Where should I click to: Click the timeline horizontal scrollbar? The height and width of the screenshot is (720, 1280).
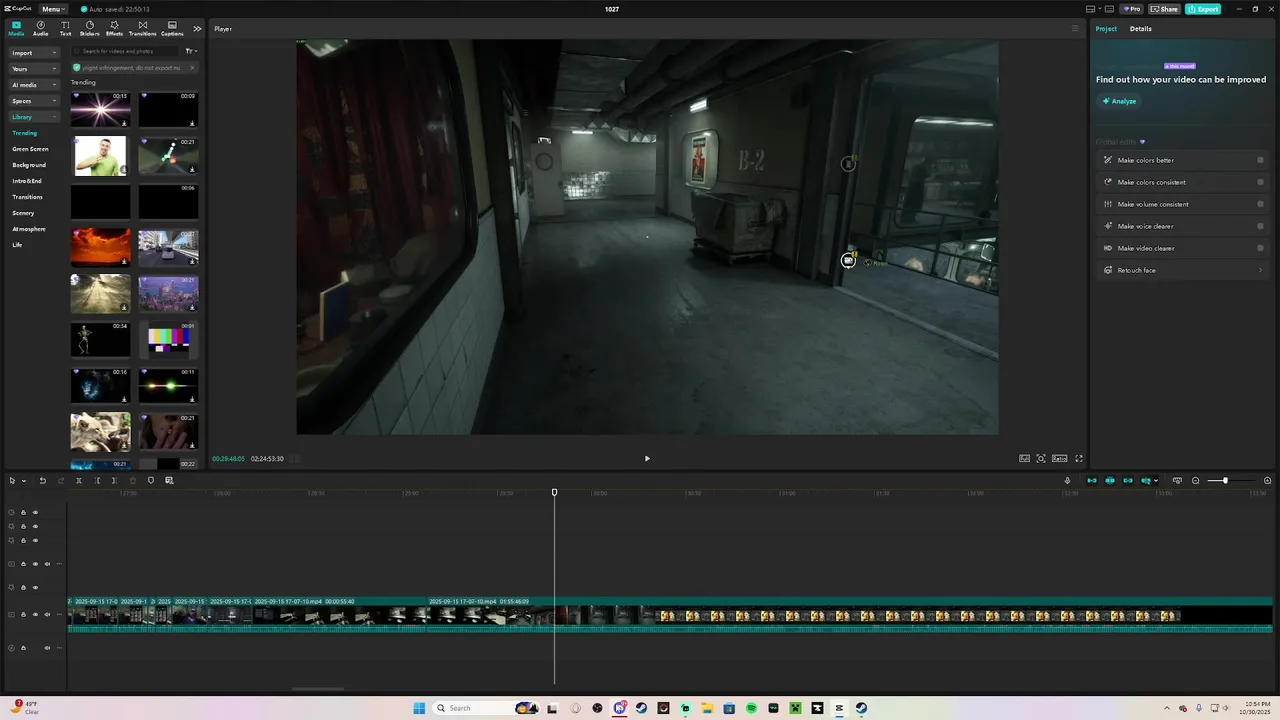(318, 689)
